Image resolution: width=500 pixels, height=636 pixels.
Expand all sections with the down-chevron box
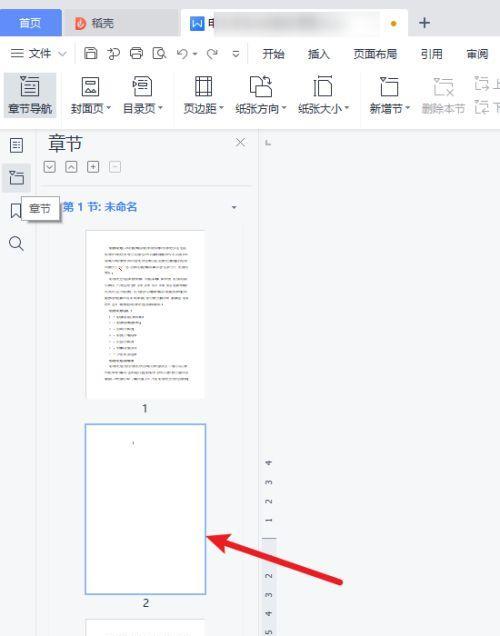(x=49, y=167)
